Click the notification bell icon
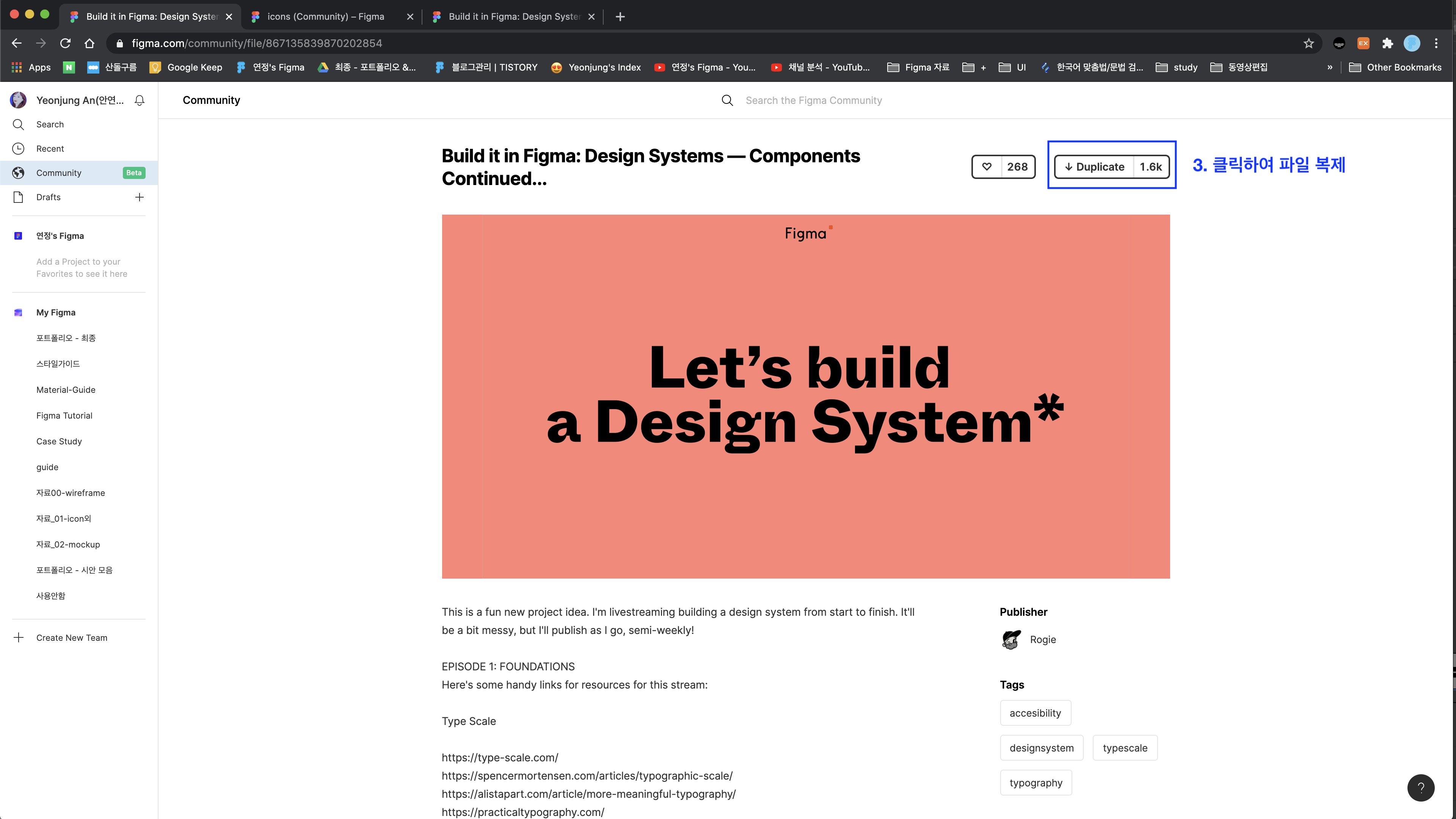Image resolution: width=1456 pixels, height=819 pixels. tap(140, 100)
